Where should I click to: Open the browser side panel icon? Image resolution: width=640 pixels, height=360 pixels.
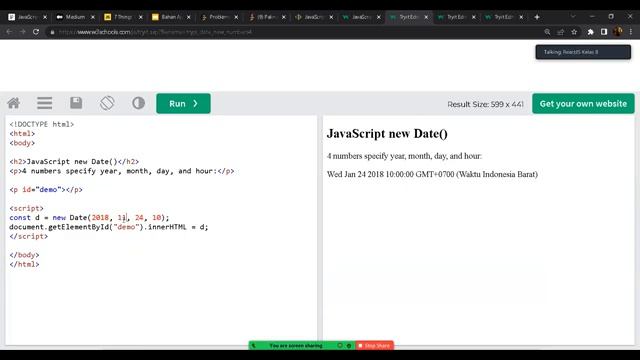(604, 32)
